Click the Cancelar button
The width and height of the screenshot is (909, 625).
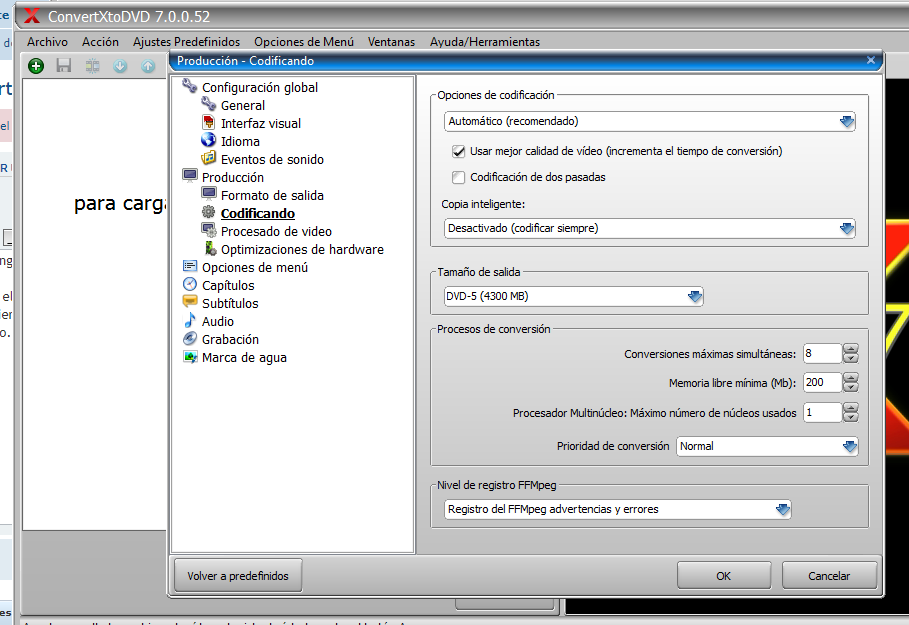(829, 576)
